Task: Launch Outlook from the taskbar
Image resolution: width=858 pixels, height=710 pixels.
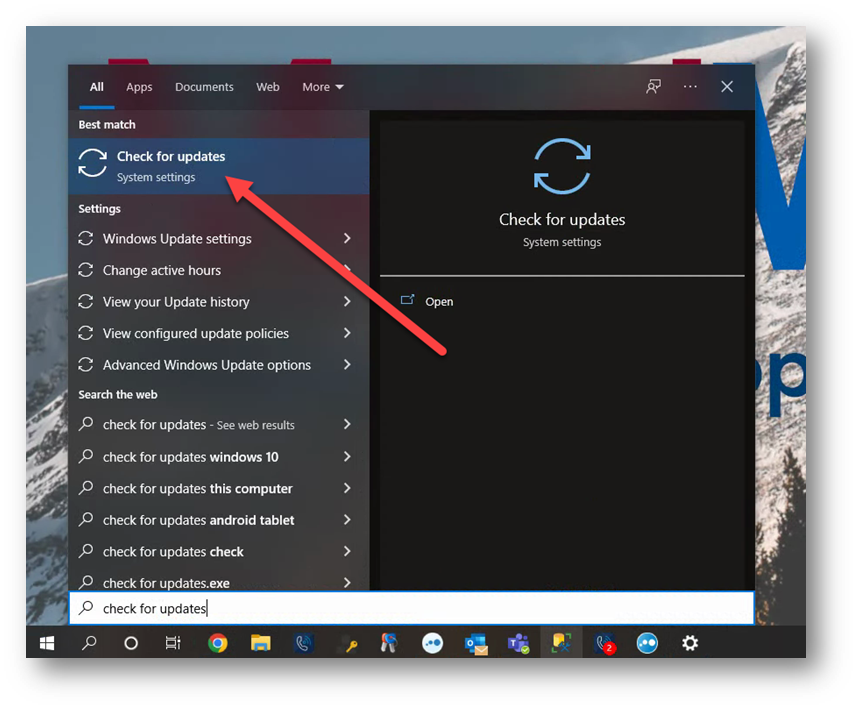Action: pos(475,644)
